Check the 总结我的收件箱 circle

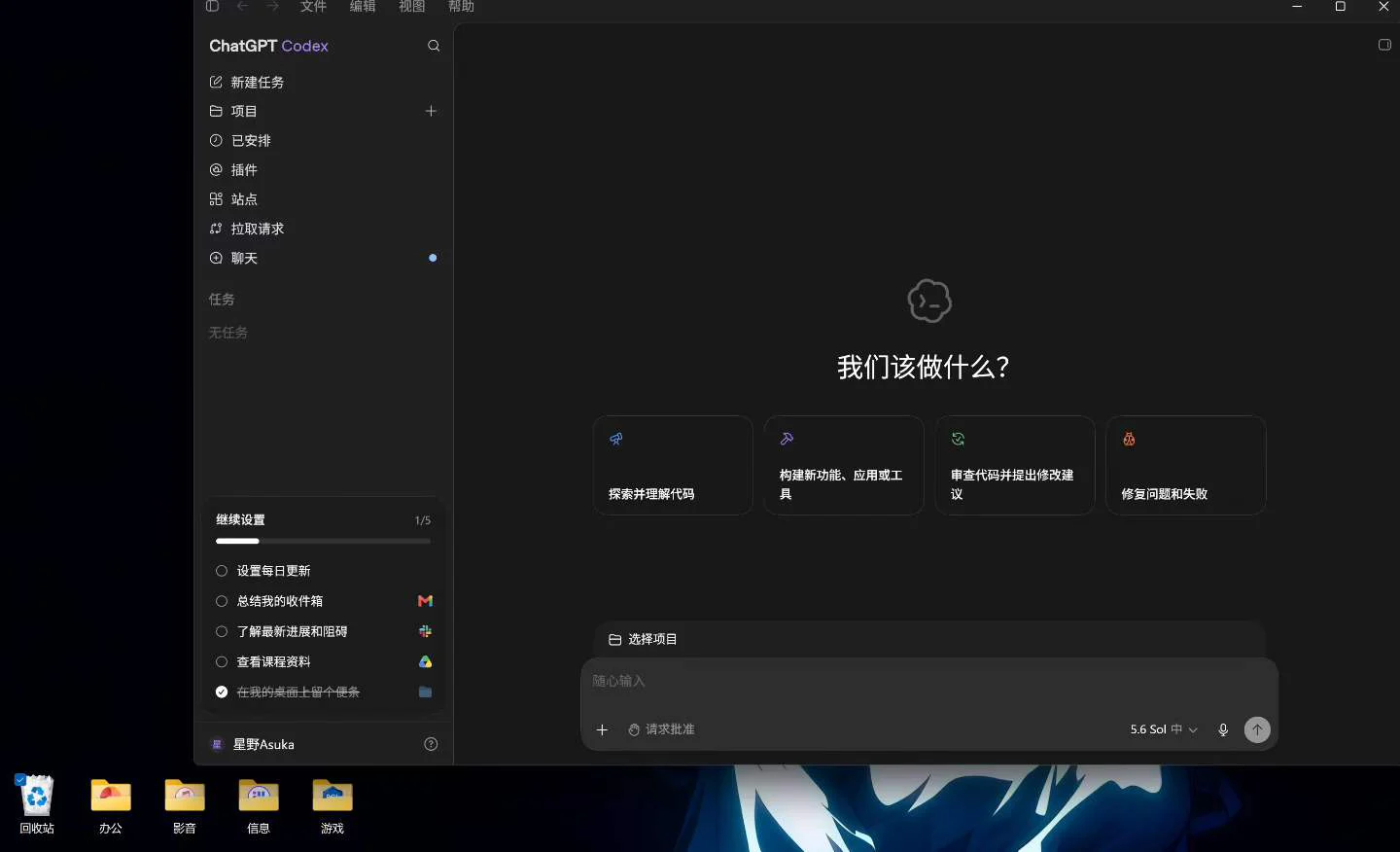pos(222,601)
